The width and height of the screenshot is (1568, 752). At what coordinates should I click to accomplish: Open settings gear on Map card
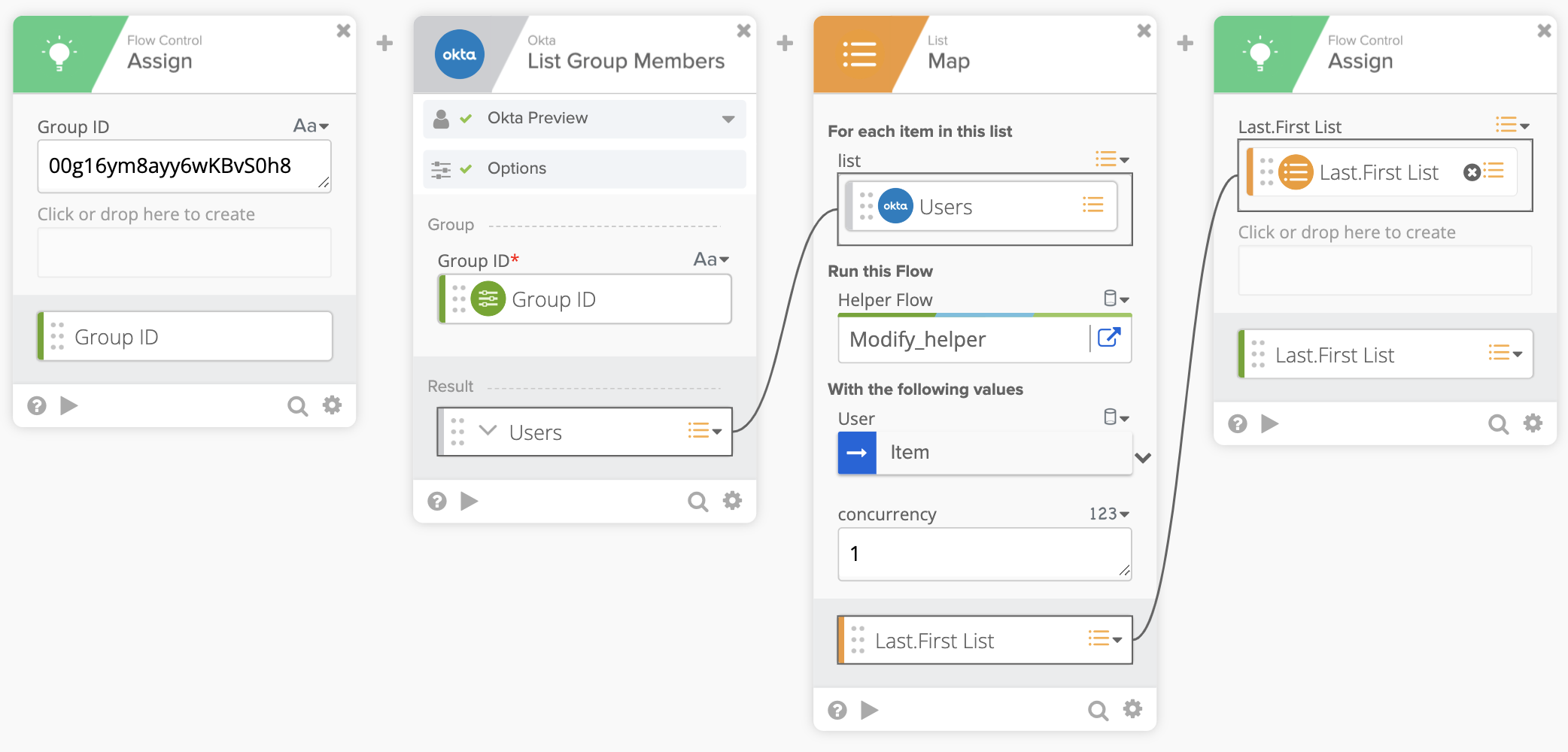pos(1132,709)
